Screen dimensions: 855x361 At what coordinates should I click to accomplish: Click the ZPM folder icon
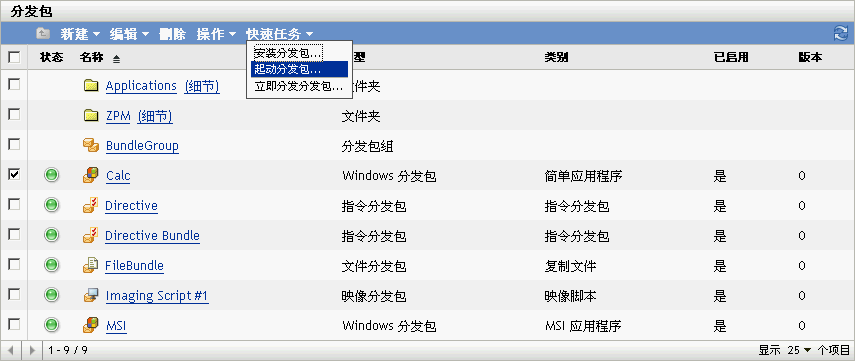tap(91, 116)
